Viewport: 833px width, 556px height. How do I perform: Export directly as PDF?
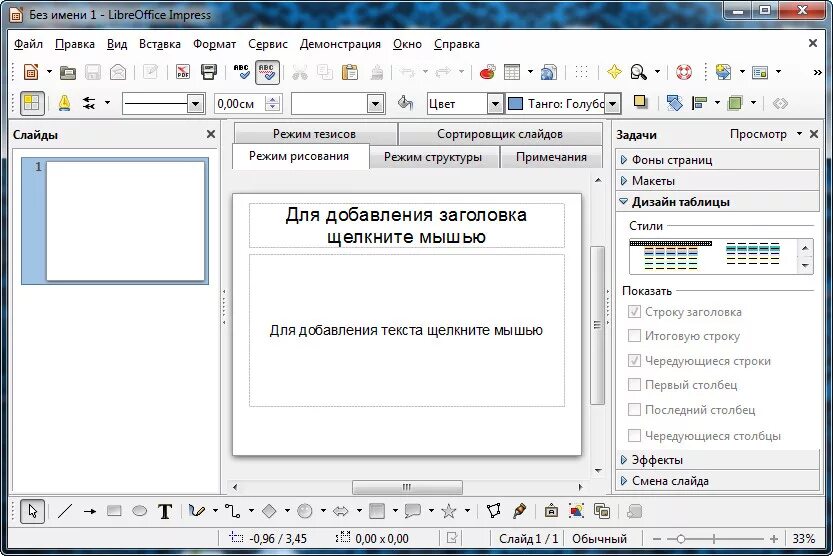coord(183,72)
